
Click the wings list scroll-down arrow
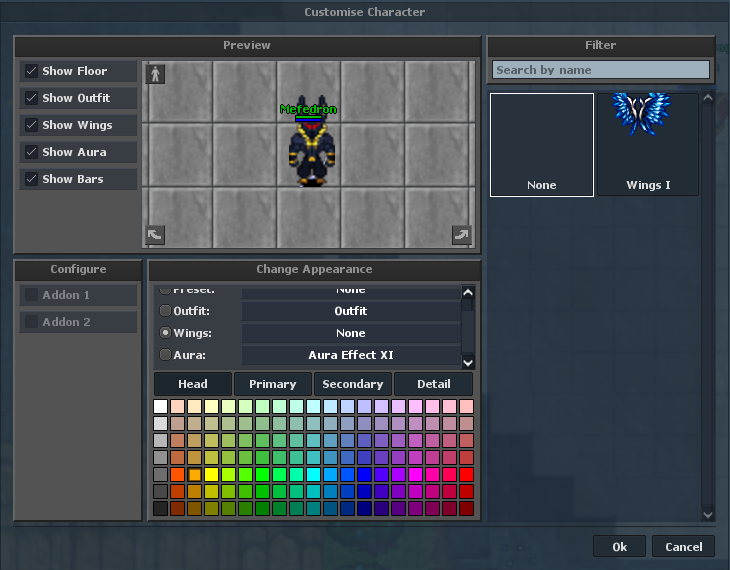tap(708, 515)
